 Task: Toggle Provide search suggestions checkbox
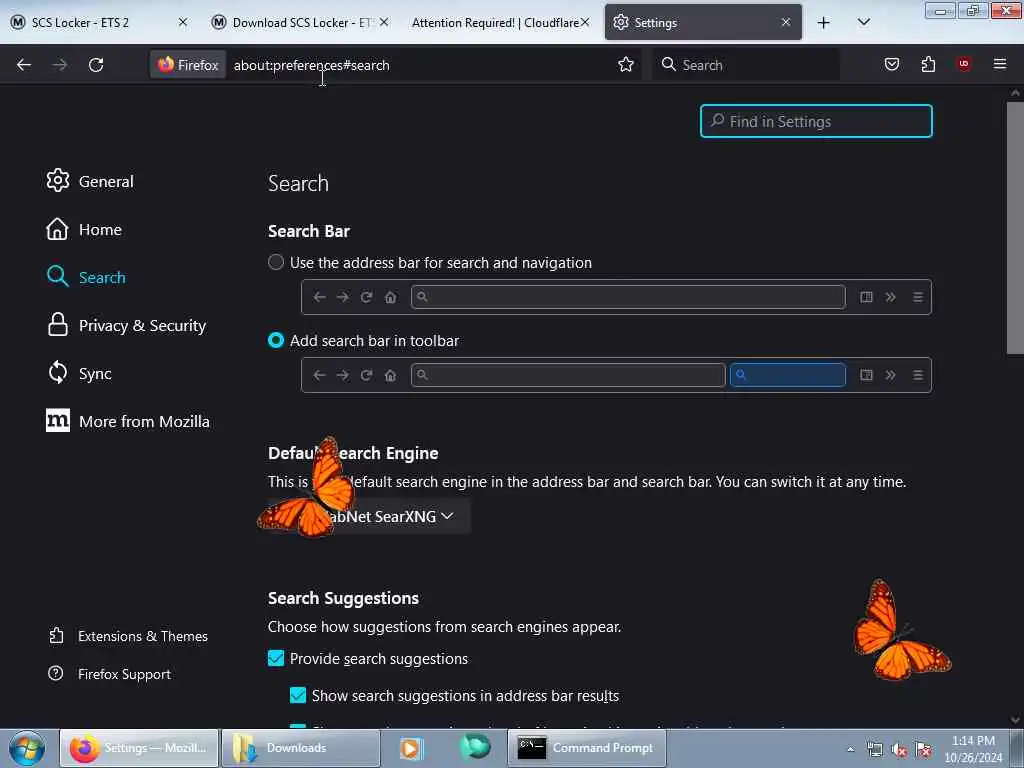tap(276, 658)
